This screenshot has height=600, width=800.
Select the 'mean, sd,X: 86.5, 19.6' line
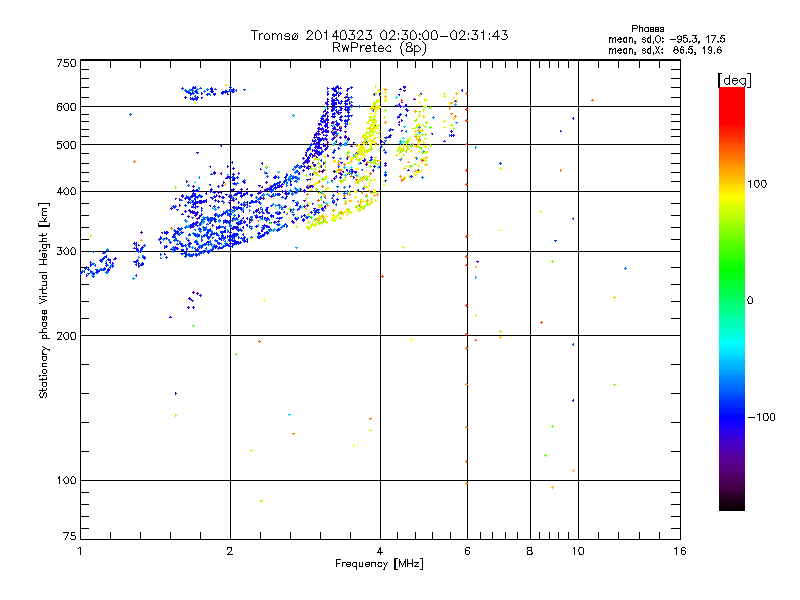(665, 50)
